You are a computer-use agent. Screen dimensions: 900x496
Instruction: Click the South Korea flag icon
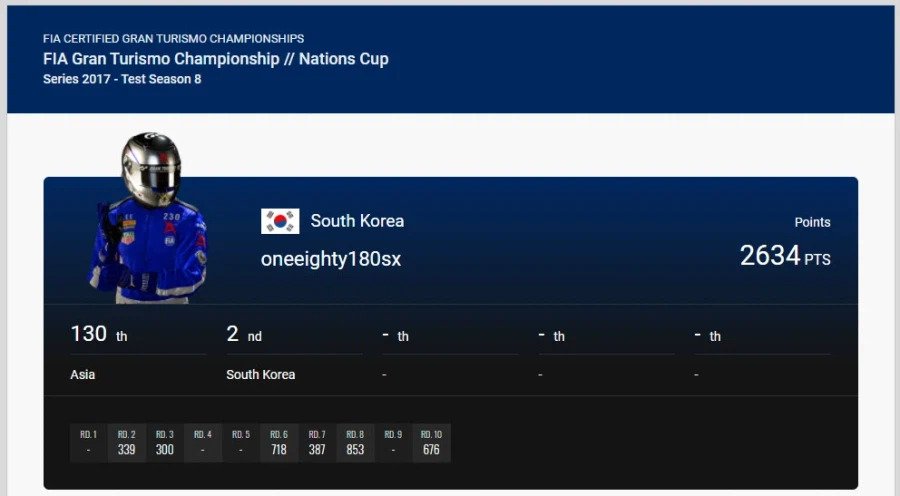coord(280,221)
